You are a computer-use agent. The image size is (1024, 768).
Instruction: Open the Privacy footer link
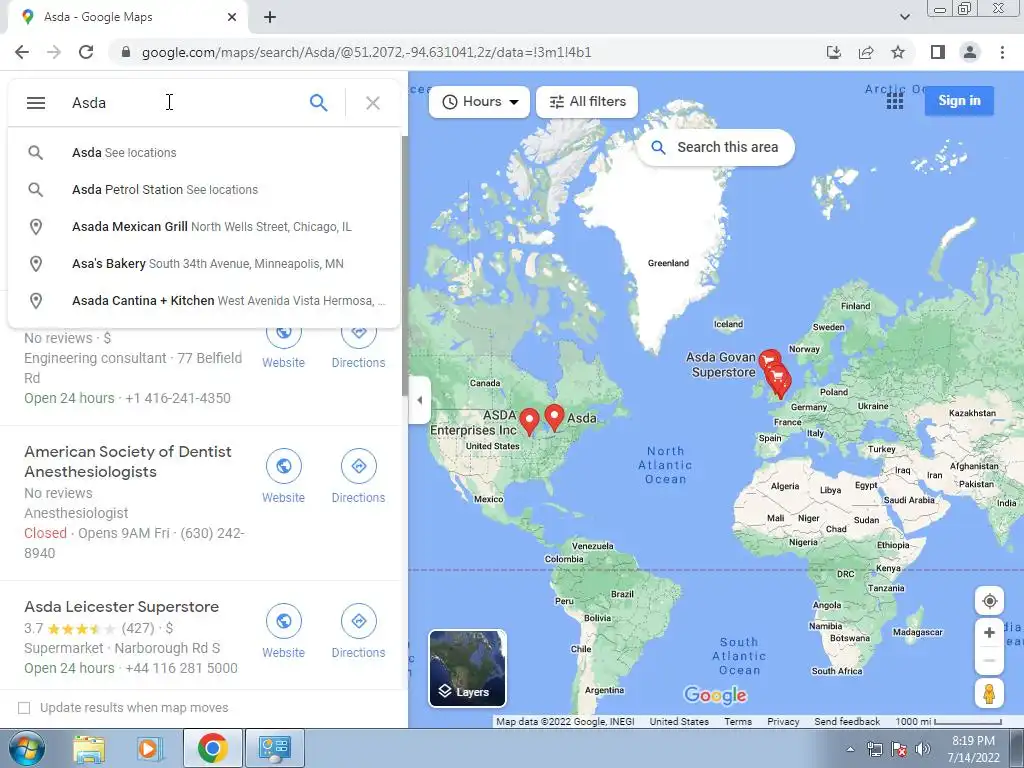coord(783,722)
